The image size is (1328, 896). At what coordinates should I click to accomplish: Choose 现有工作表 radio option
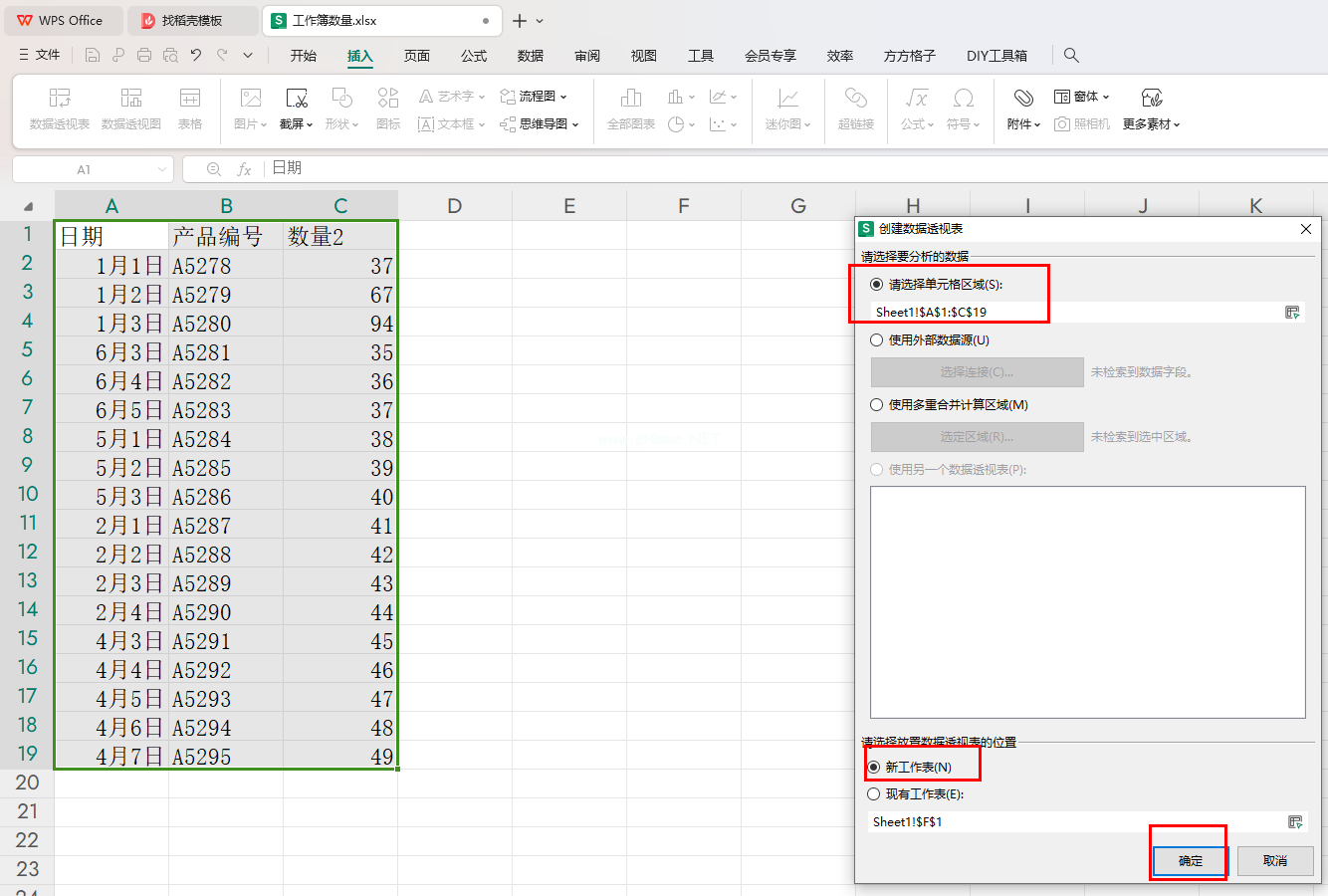coord(874,794)
